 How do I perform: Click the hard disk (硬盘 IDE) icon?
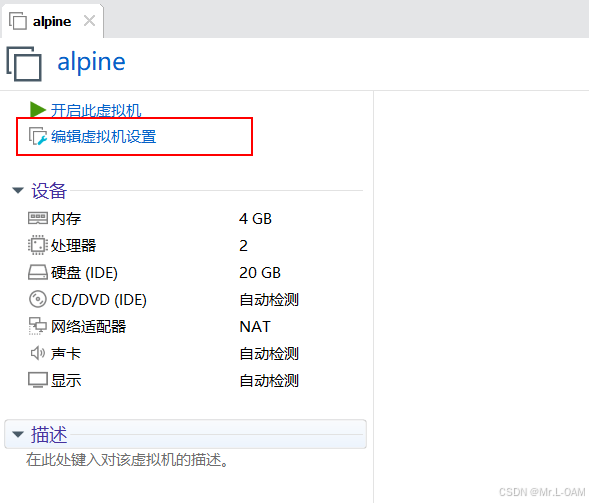coord(38,272)
